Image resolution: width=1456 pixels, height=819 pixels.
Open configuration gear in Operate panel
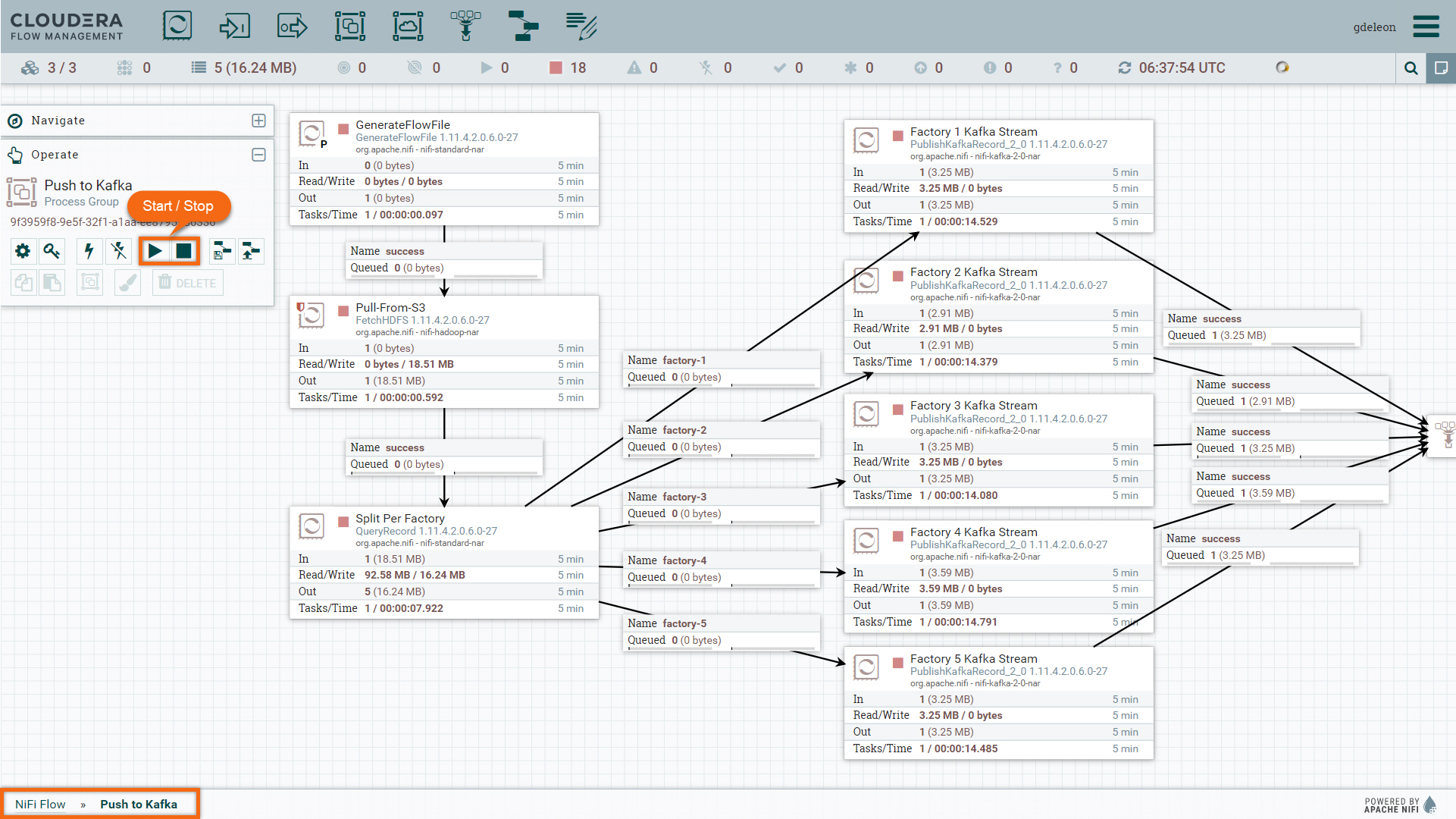tap(23, 251)
